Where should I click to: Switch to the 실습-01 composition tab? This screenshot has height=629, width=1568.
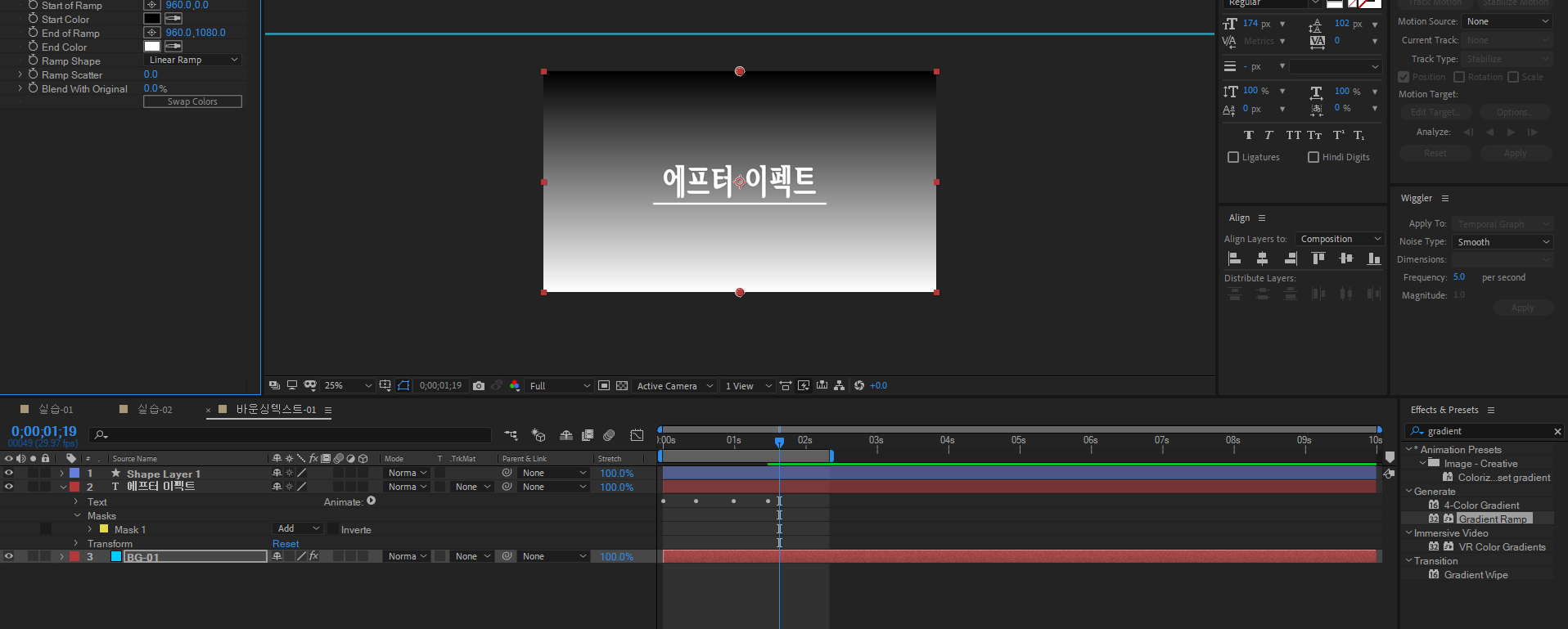click(56, 409)
